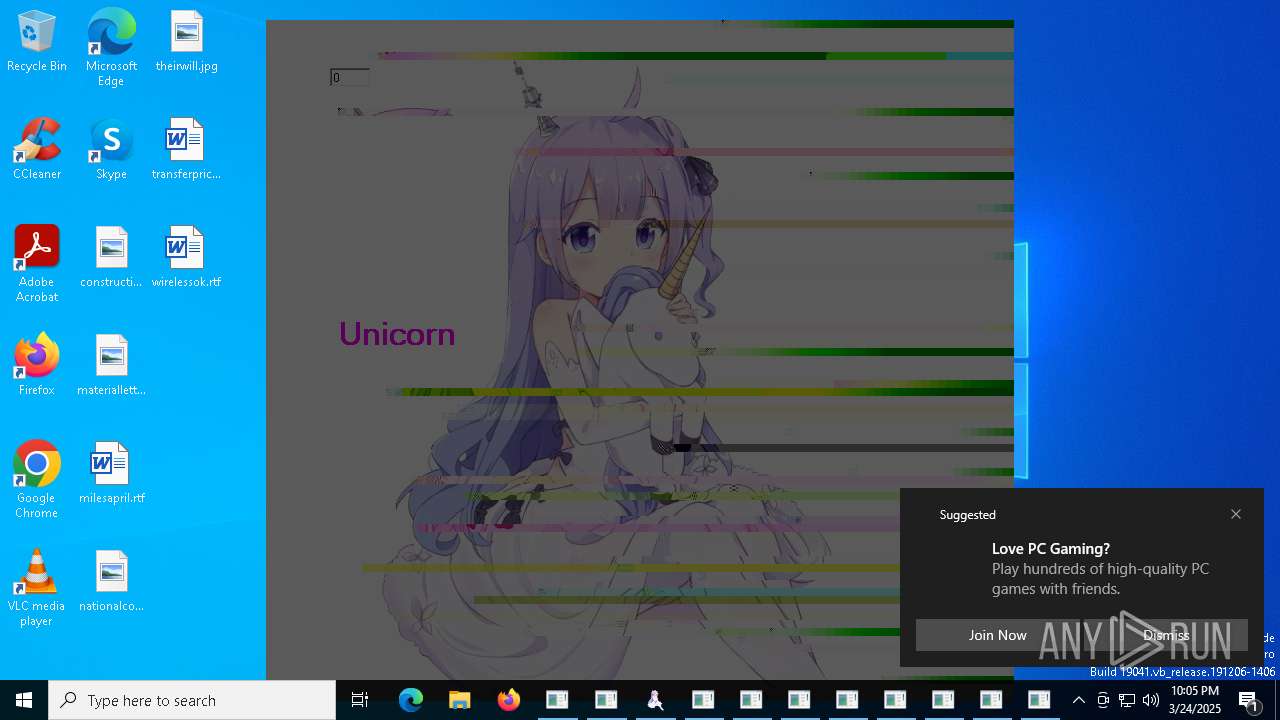Switch to Firefox on the taskbar
The width and height of the screenshot is (1280, 720).
click(x=508, y=700)
